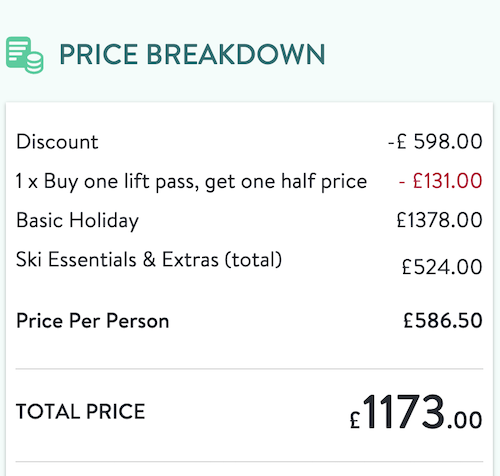Click the PRICE BREAKDOWN heading

(192, 54)
